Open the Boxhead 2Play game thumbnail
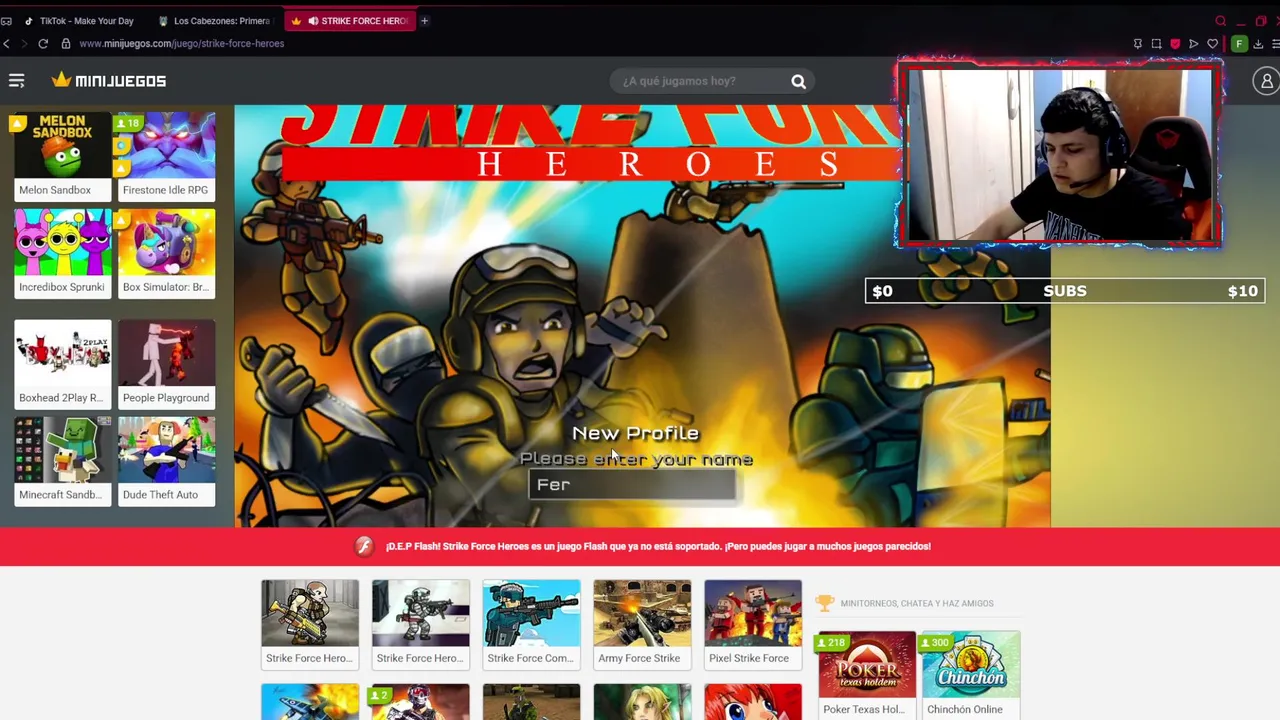This screenshot has width=1280, height=720. pos(62,364)
